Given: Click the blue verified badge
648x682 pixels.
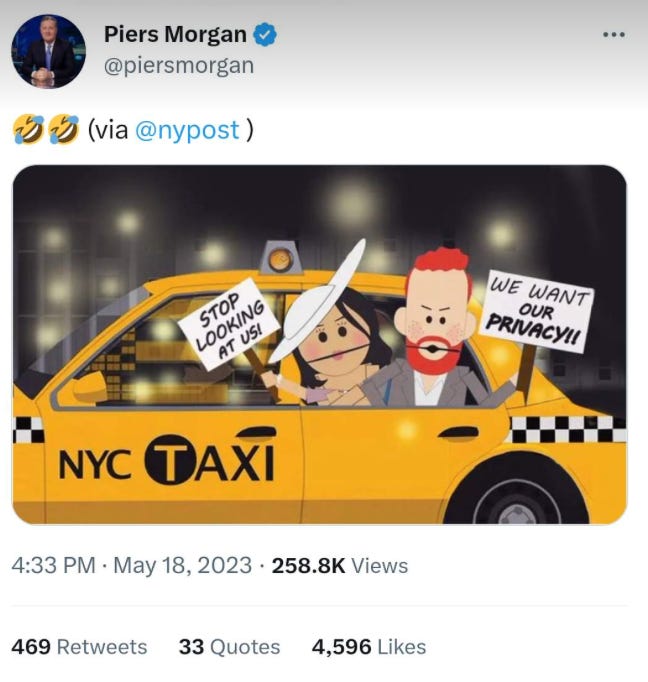Looking at the screenshot, I should pyautogui.click(x=265, y=35).
